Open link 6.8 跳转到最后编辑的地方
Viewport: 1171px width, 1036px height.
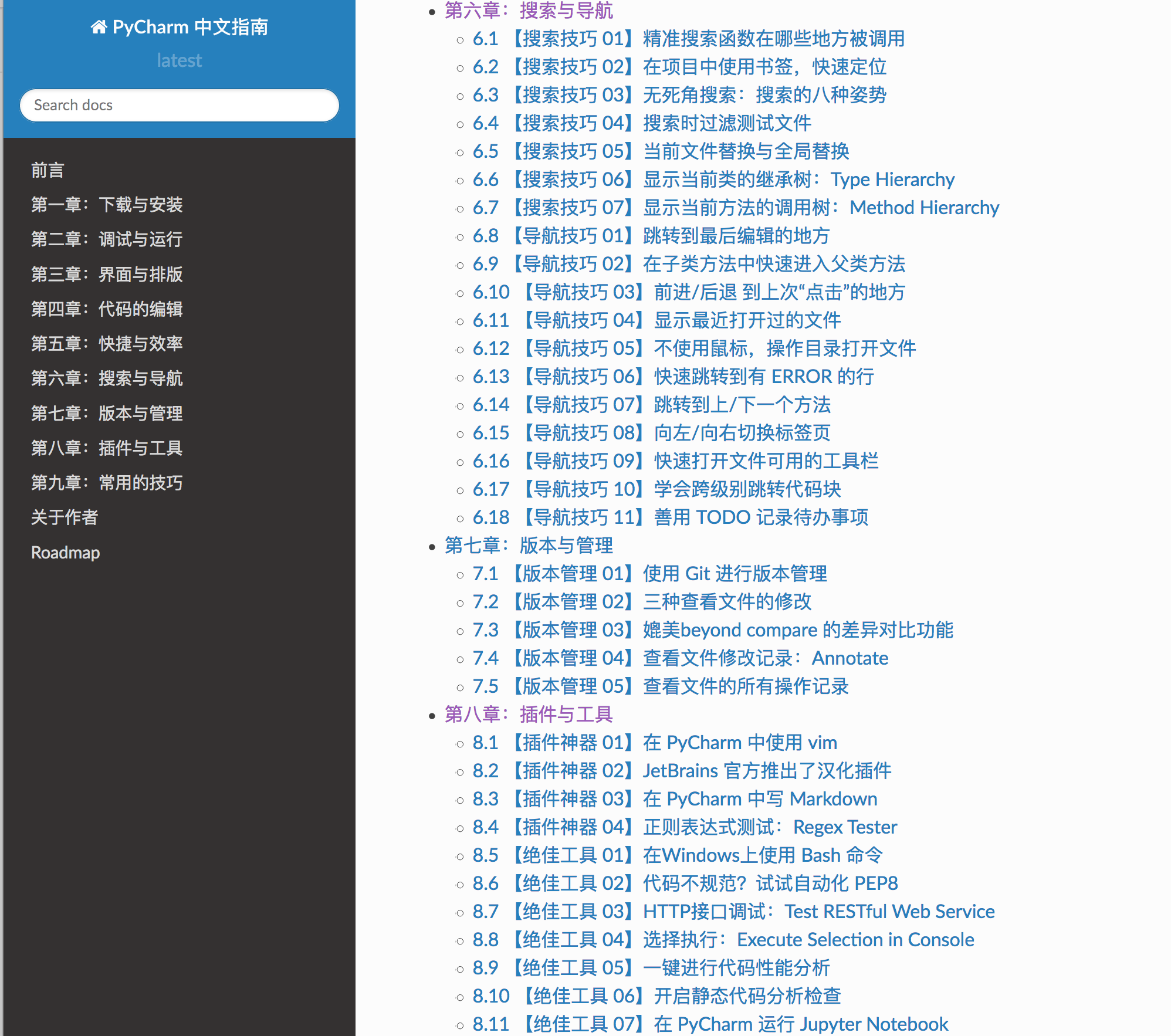[x=652, y=236]
